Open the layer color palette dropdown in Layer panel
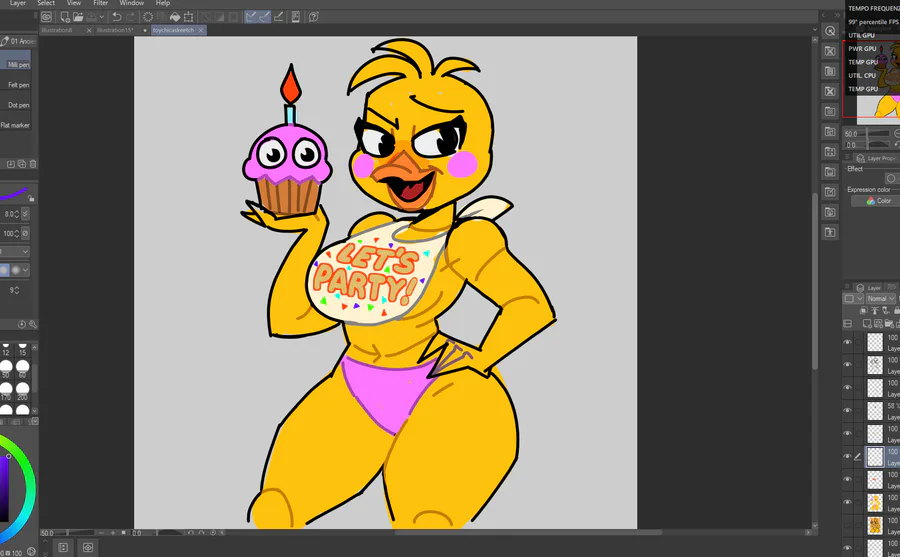This screenshot has width=900, height=557. point(854,299)
